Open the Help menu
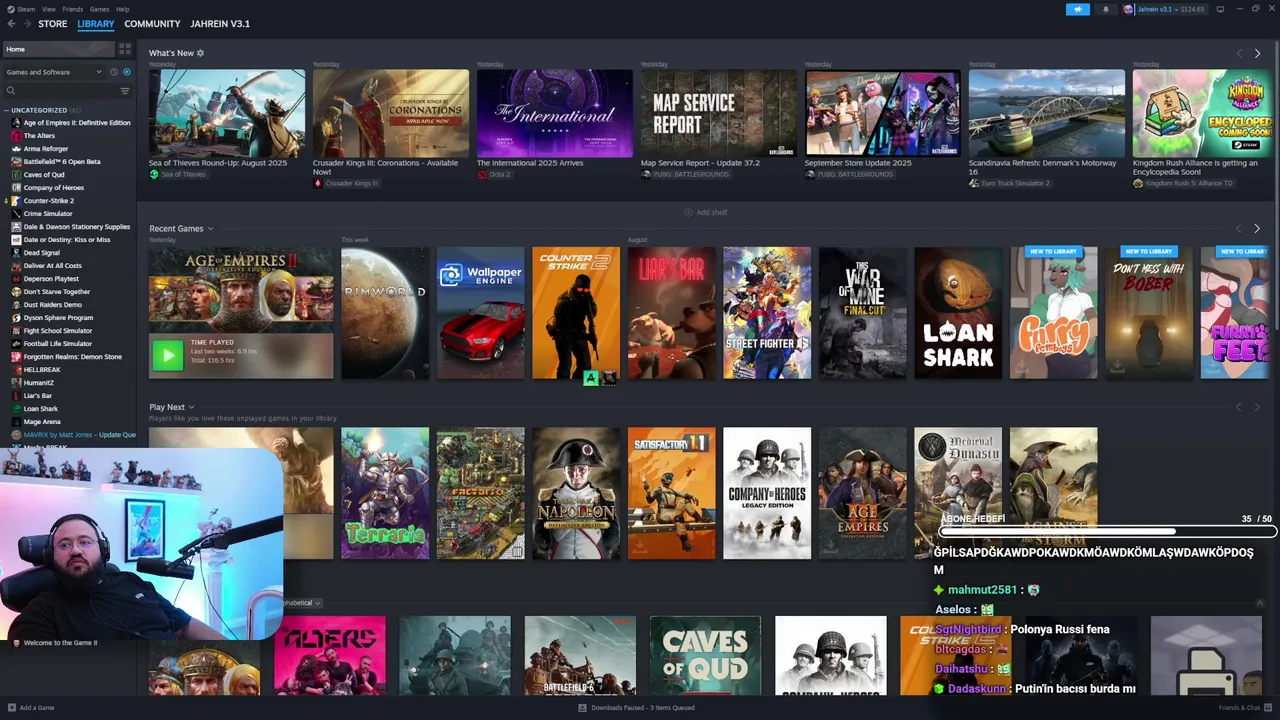 pyautogui.click(x=122, y=9)
